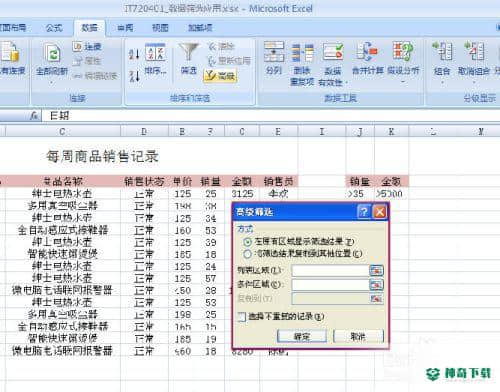Image resolution: width=500 pixels, height=392 pixels.
Task: Sort ascending with the A-Z icon
Action: click(134, 54)
